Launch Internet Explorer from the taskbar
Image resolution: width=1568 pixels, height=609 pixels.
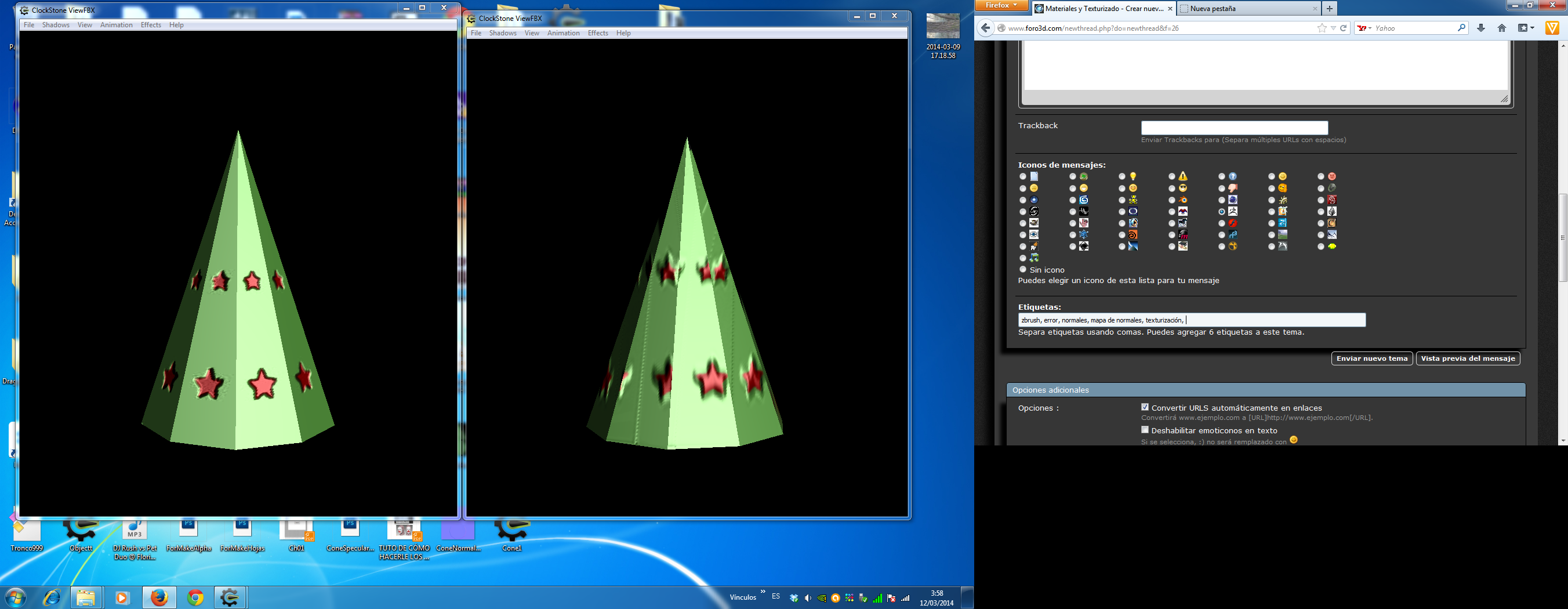point(51,598)
